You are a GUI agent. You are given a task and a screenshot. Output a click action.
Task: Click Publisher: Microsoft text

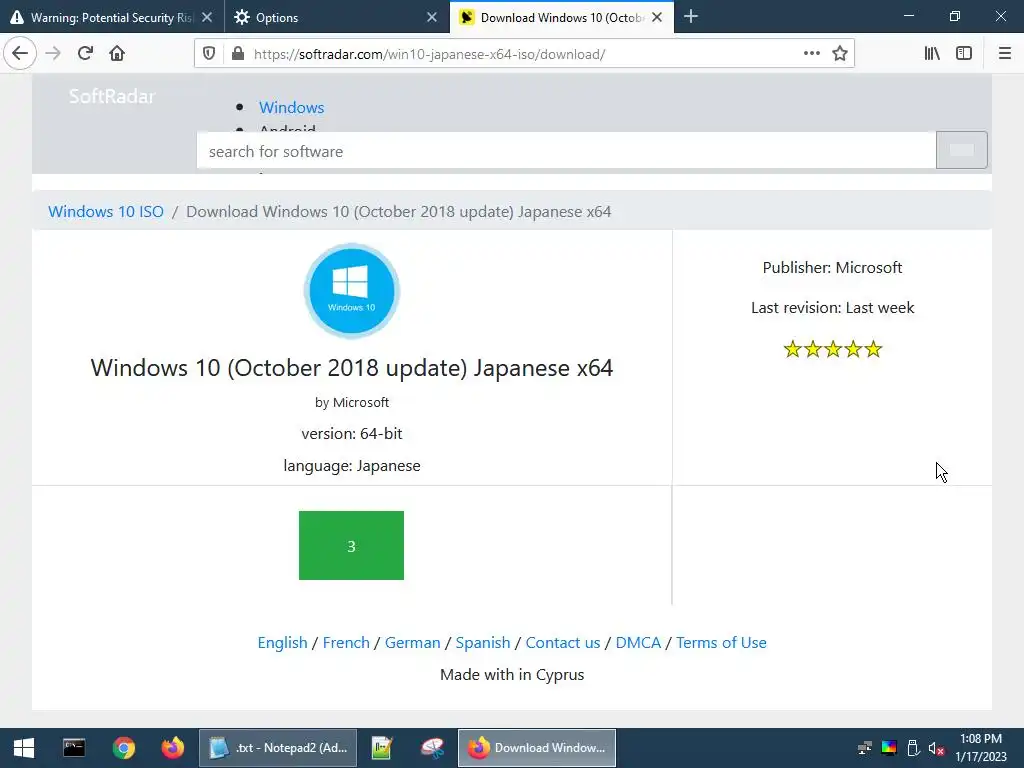pos(832,268)
